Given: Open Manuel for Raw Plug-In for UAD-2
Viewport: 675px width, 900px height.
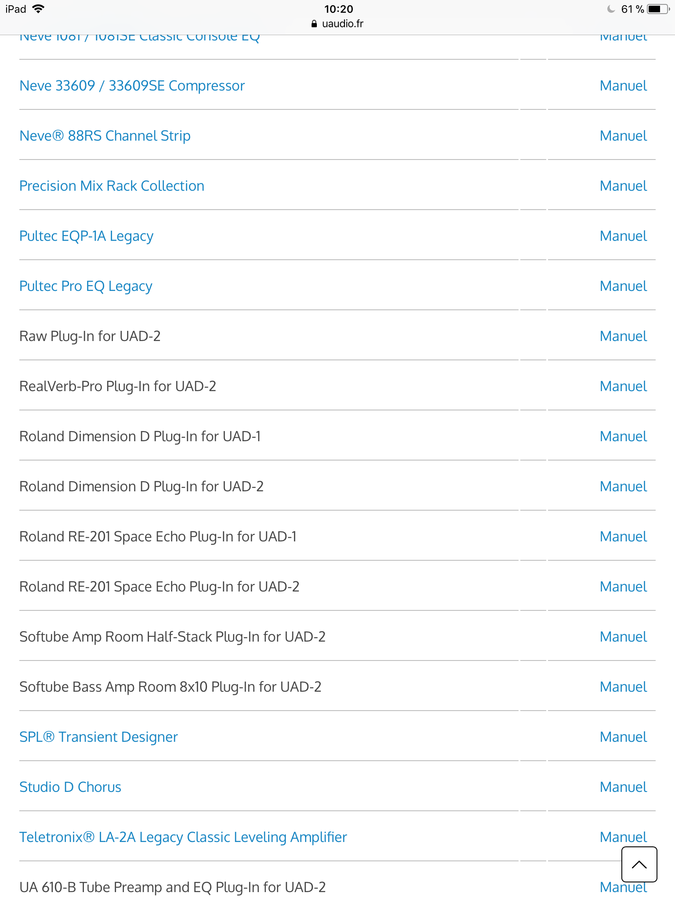Looking at the screenshot, I should pyautogui.click(x=623, y=336).
